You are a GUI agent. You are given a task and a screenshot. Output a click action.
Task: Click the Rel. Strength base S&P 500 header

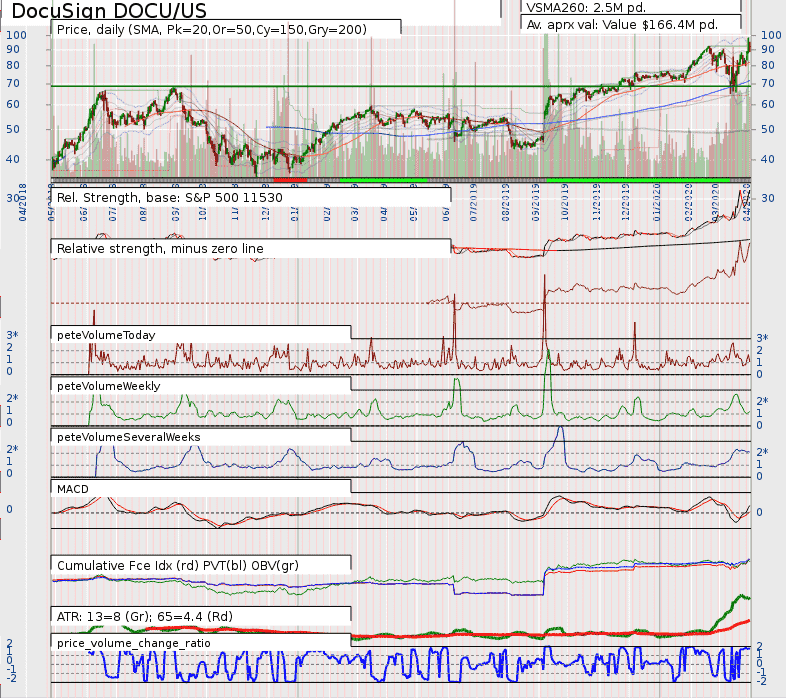[169, 198]
